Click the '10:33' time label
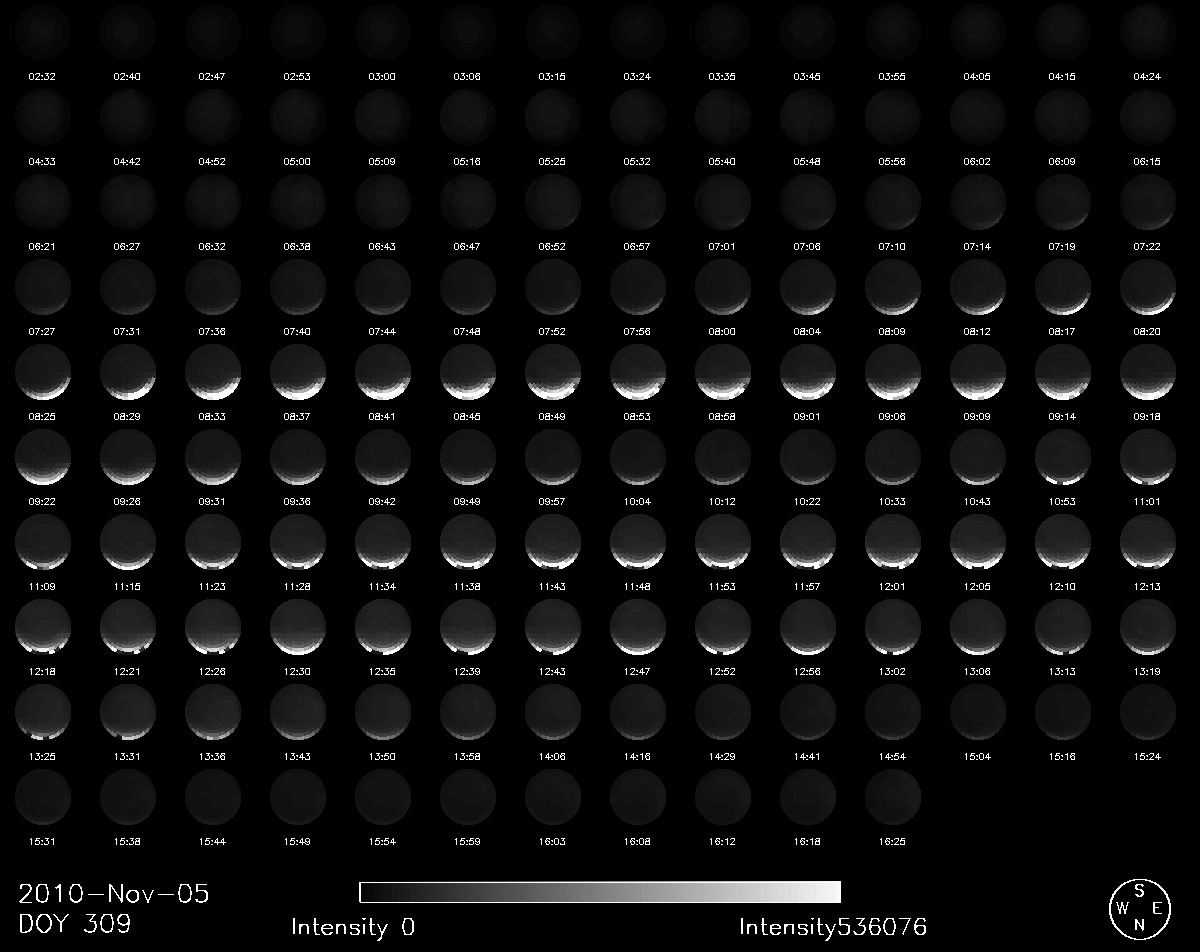This screenshot has height=952, width=1200. pos(893,501)
